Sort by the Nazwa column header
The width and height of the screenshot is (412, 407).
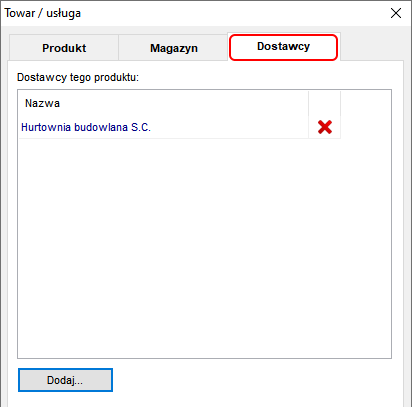pyautogui.click(x=163, y=103)
